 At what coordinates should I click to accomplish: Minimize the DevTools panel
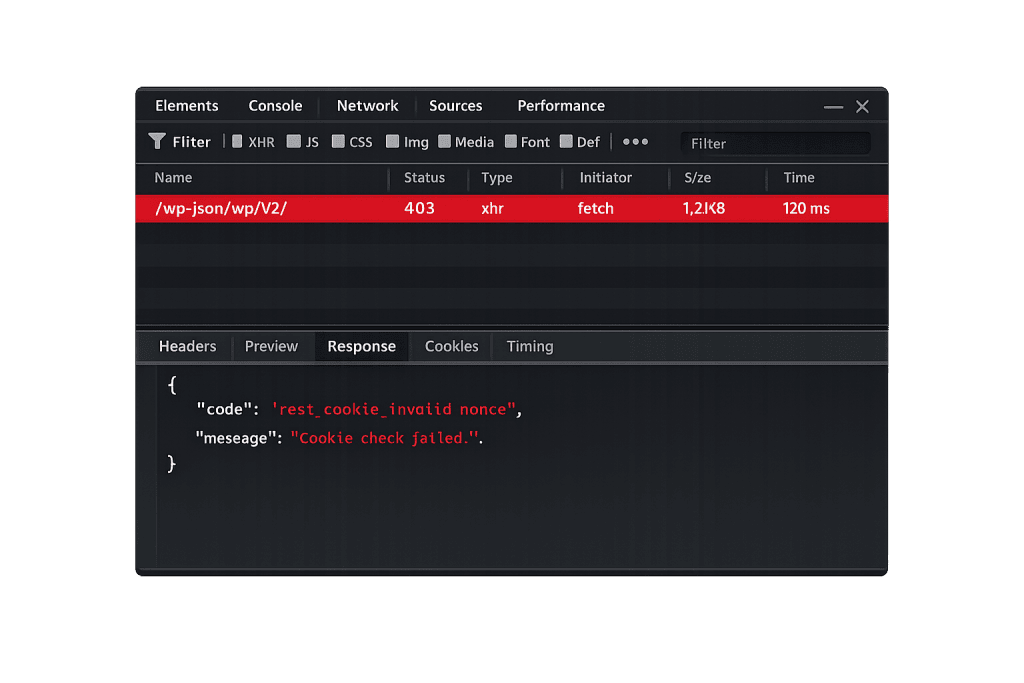(x=833, y=106)
